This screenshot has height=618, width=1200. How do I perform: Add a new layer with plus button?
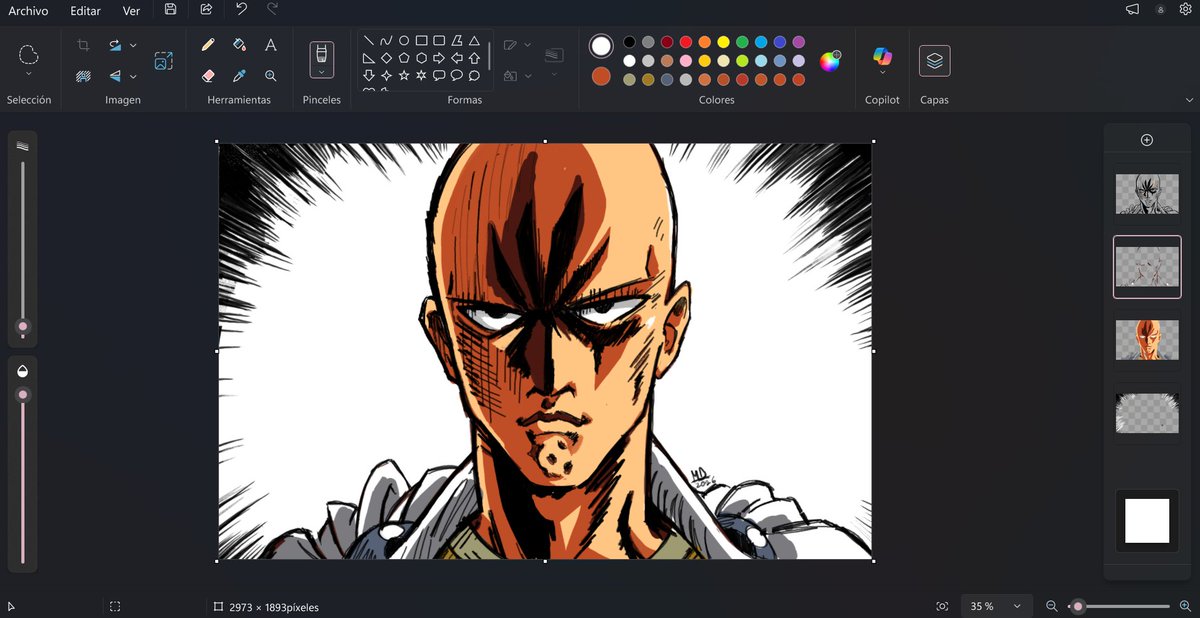coord(1147,140)
